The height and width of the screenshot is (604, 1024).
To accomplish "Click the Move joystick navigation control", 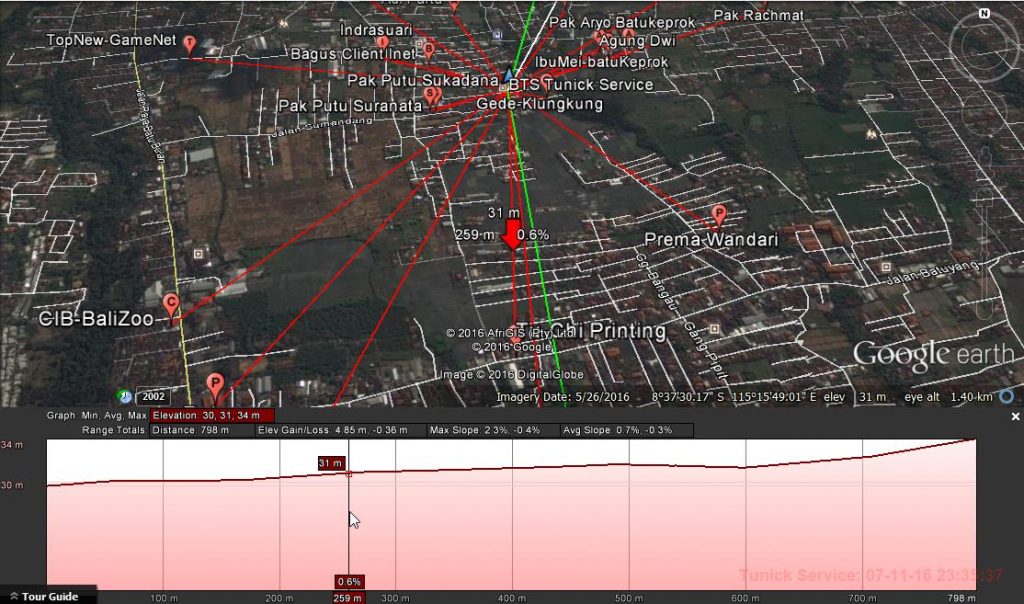I will click(x=984, y=112).
